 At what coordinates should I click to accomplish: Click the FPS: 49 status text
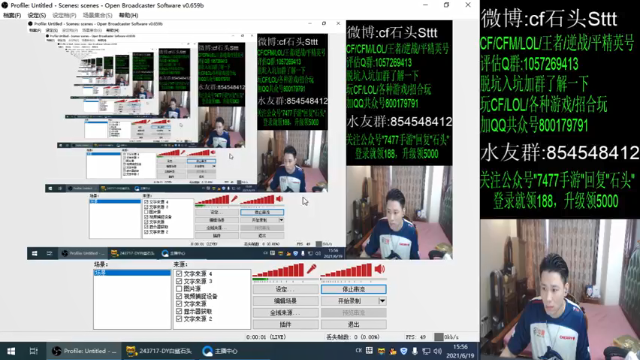click(416, 337)
